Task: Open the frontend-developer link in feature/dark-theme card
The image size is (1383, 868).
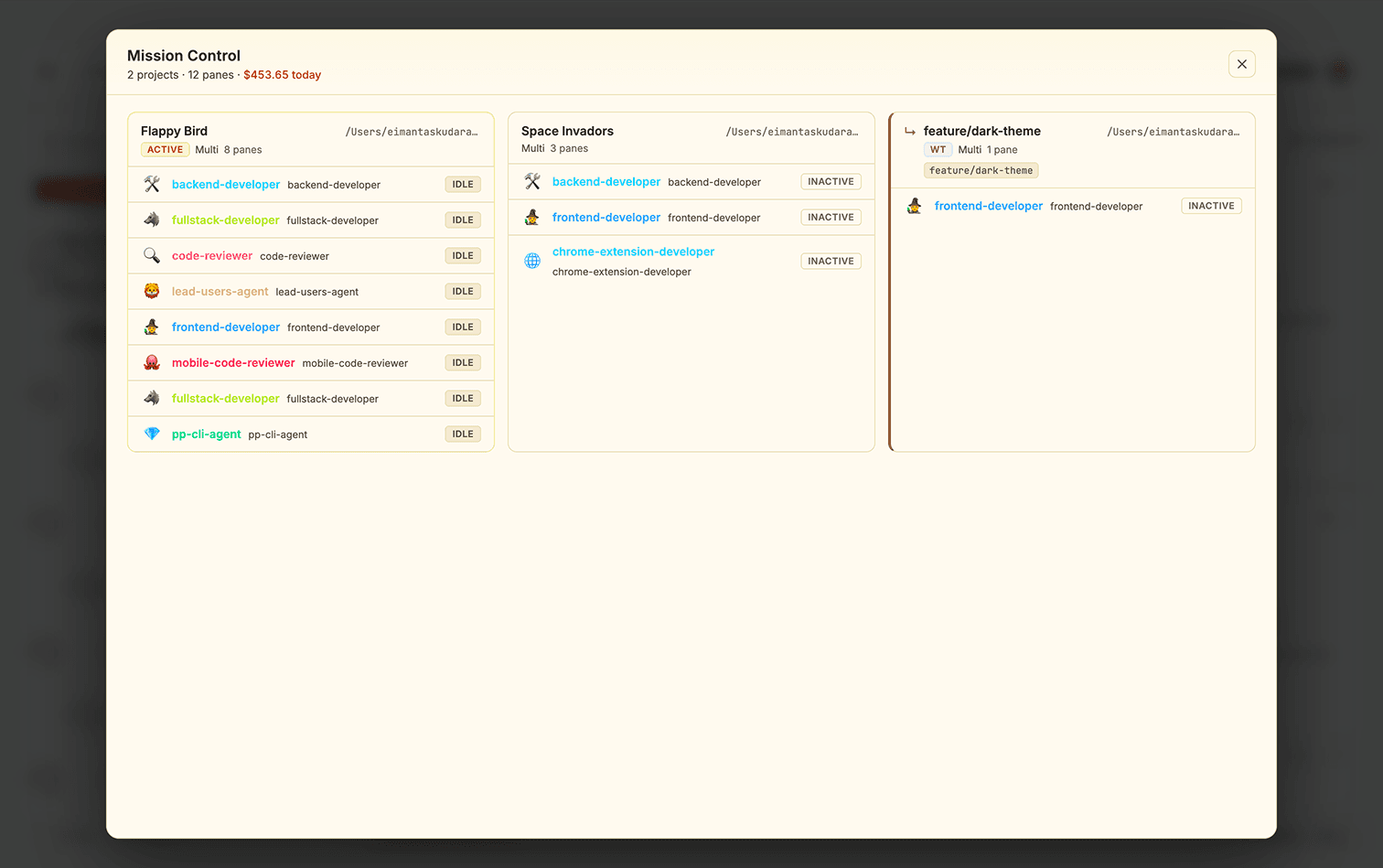Action: pyautogui.click(x=989, y=206)
